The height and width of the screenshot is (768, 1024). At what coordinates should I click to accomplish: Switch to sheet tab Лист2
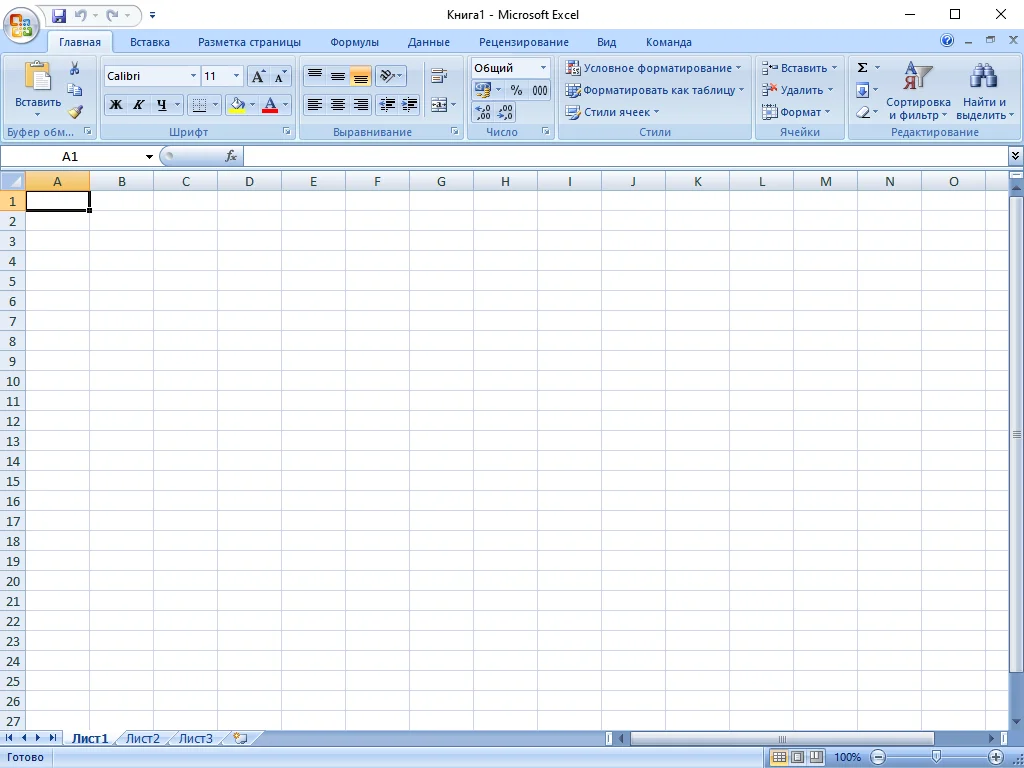pos(143,739)
